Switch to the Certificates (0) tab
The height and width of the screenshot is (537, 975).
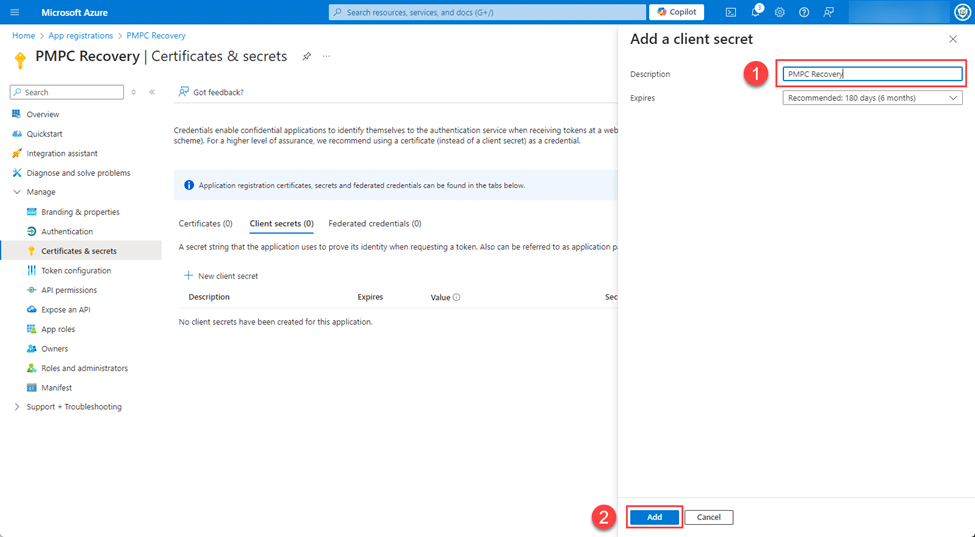tap(205, 224)
